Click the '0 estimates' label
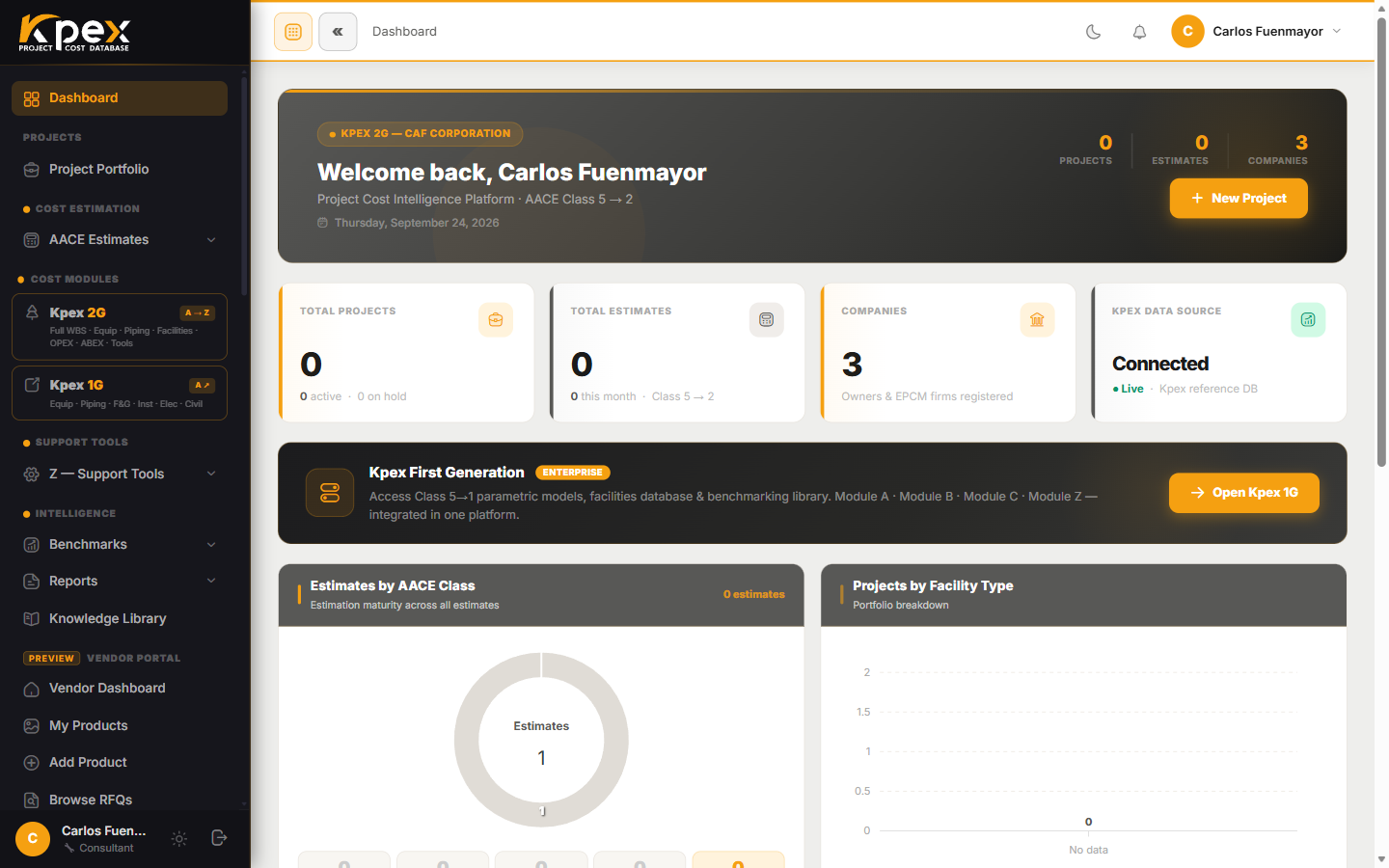This screenshot has width=1389, height=868. [x=754, y=595]
